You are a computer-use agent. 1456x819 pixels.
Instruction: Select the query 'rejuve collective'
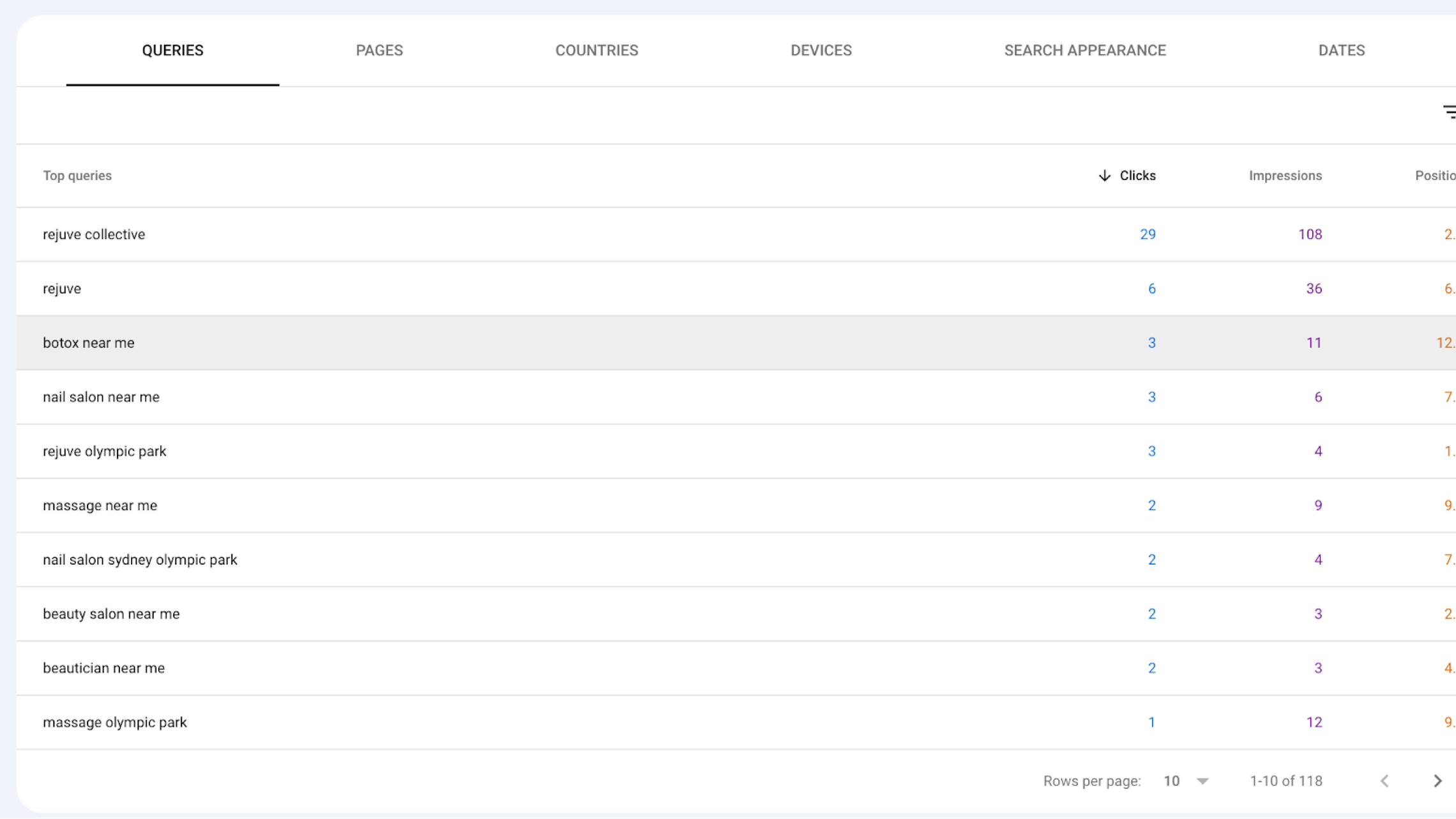point(94,234)
